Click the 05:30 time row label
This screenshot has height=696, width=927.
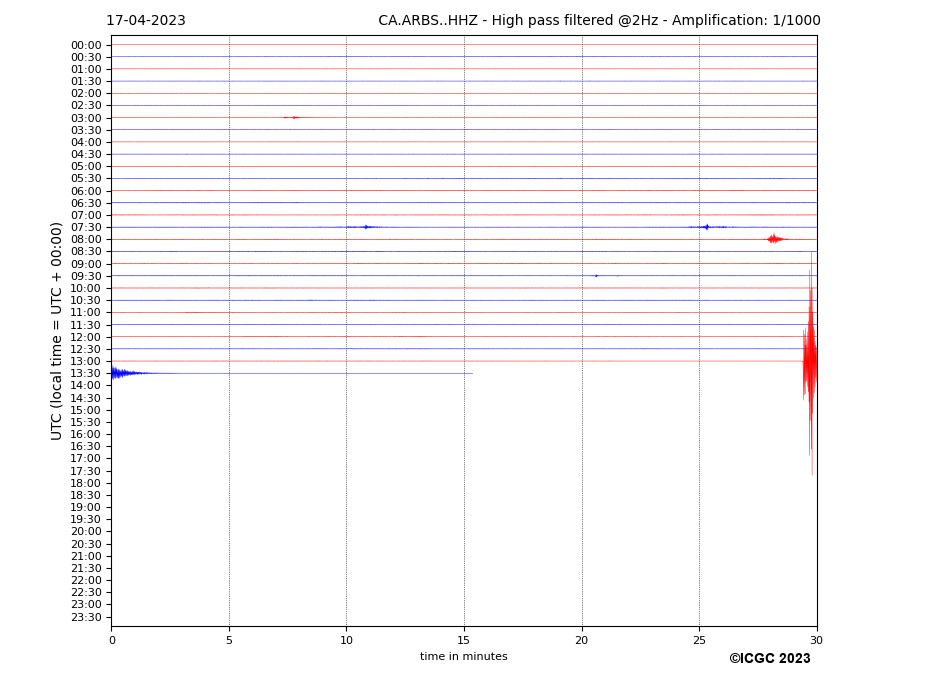click(86, 179)
